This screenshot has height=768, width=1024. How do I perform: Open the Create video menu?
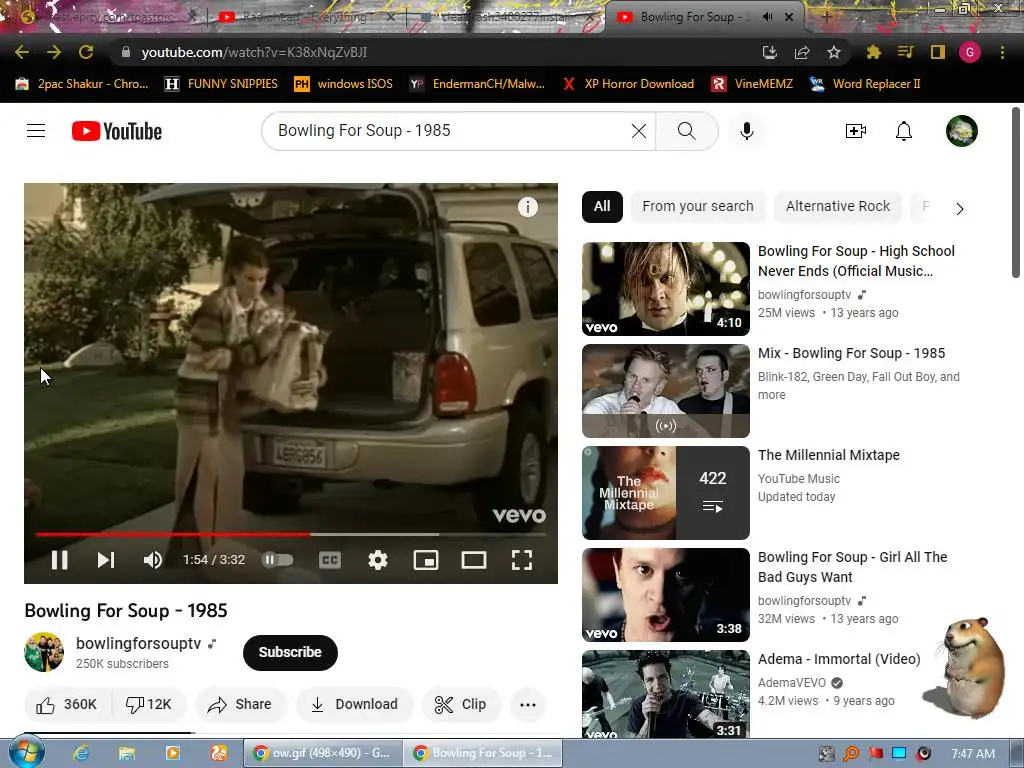coord(856,131)
